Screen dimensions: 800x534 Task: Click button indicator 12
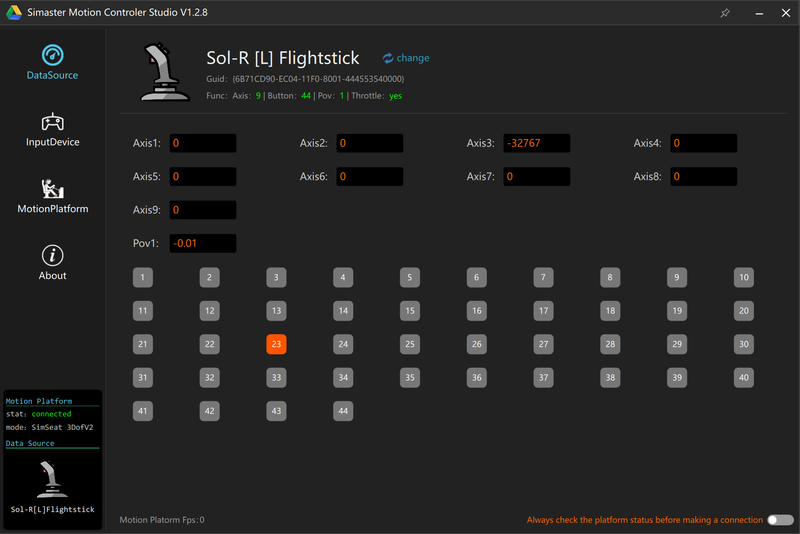209,311
